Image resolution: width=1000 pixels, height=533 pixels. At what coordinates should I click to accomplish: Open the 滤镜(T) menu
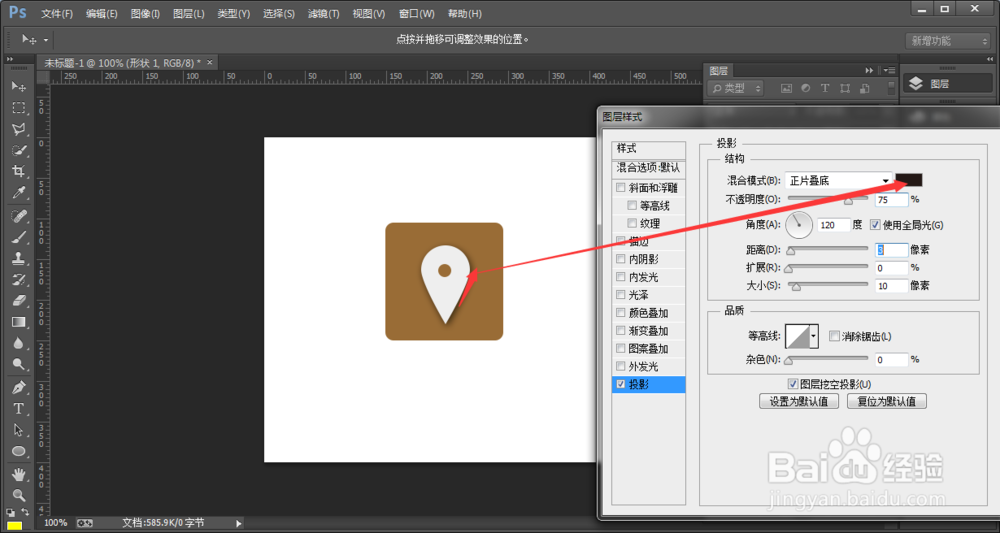click(323, 13)
